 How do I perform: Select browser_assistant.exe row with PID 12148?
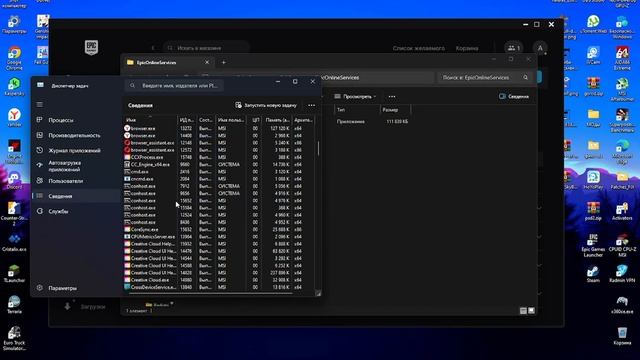coord(219,143)
